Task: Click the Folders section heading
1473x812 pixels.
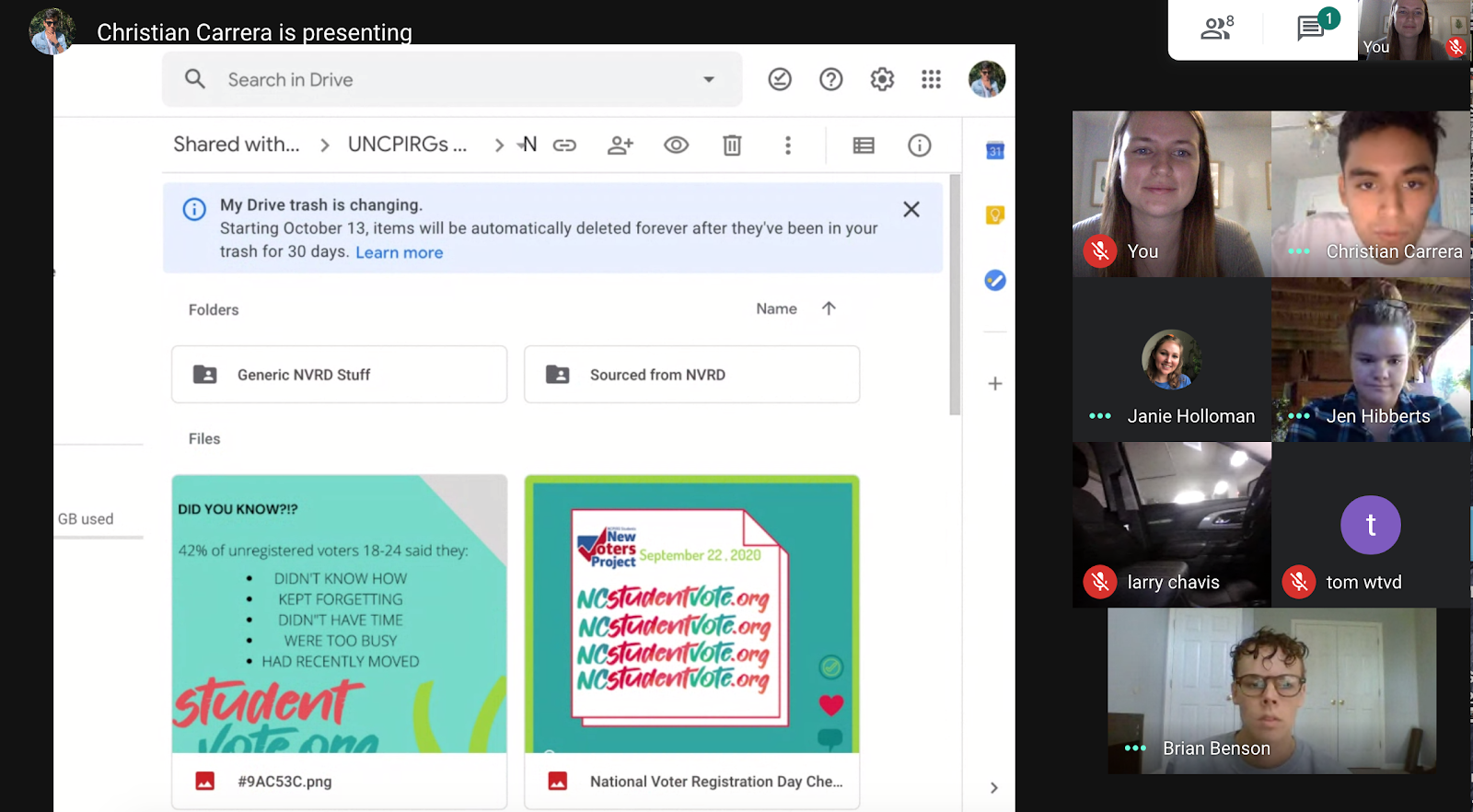Action: 214,310
